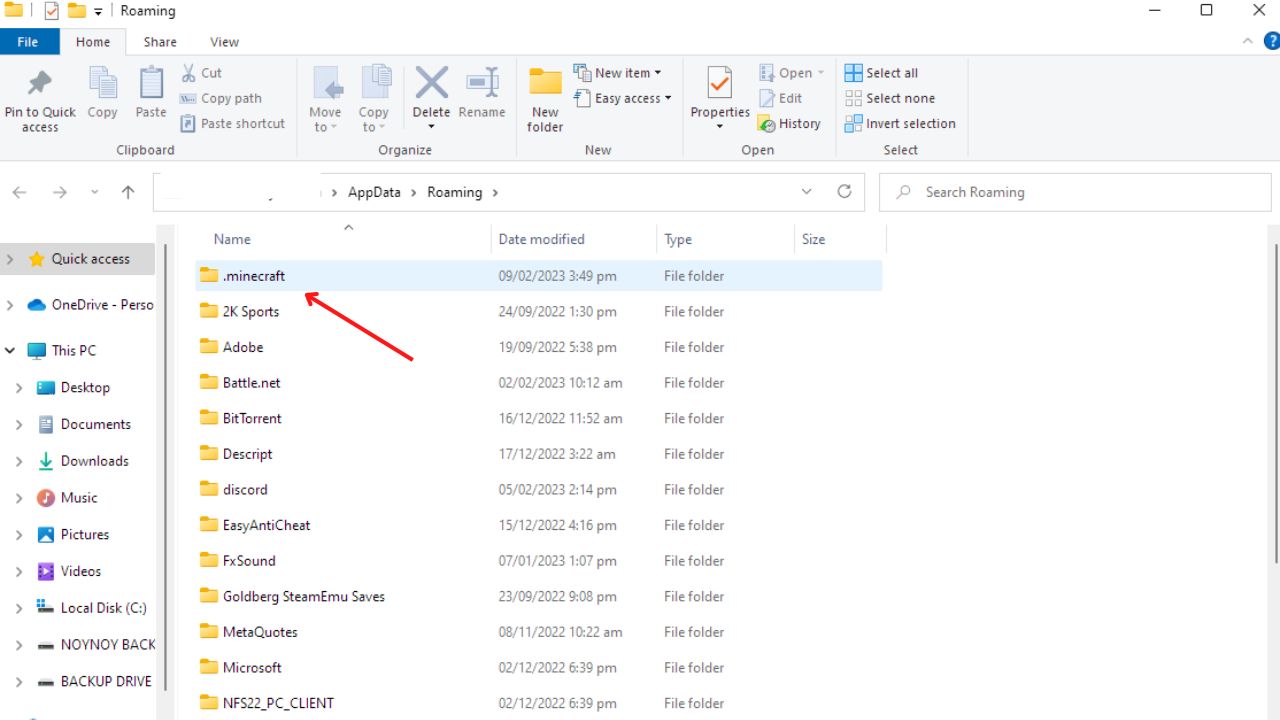Viewport: 1280px width, 720px height.
Task: Create a New folder
Action: click(x=544, y=97)
